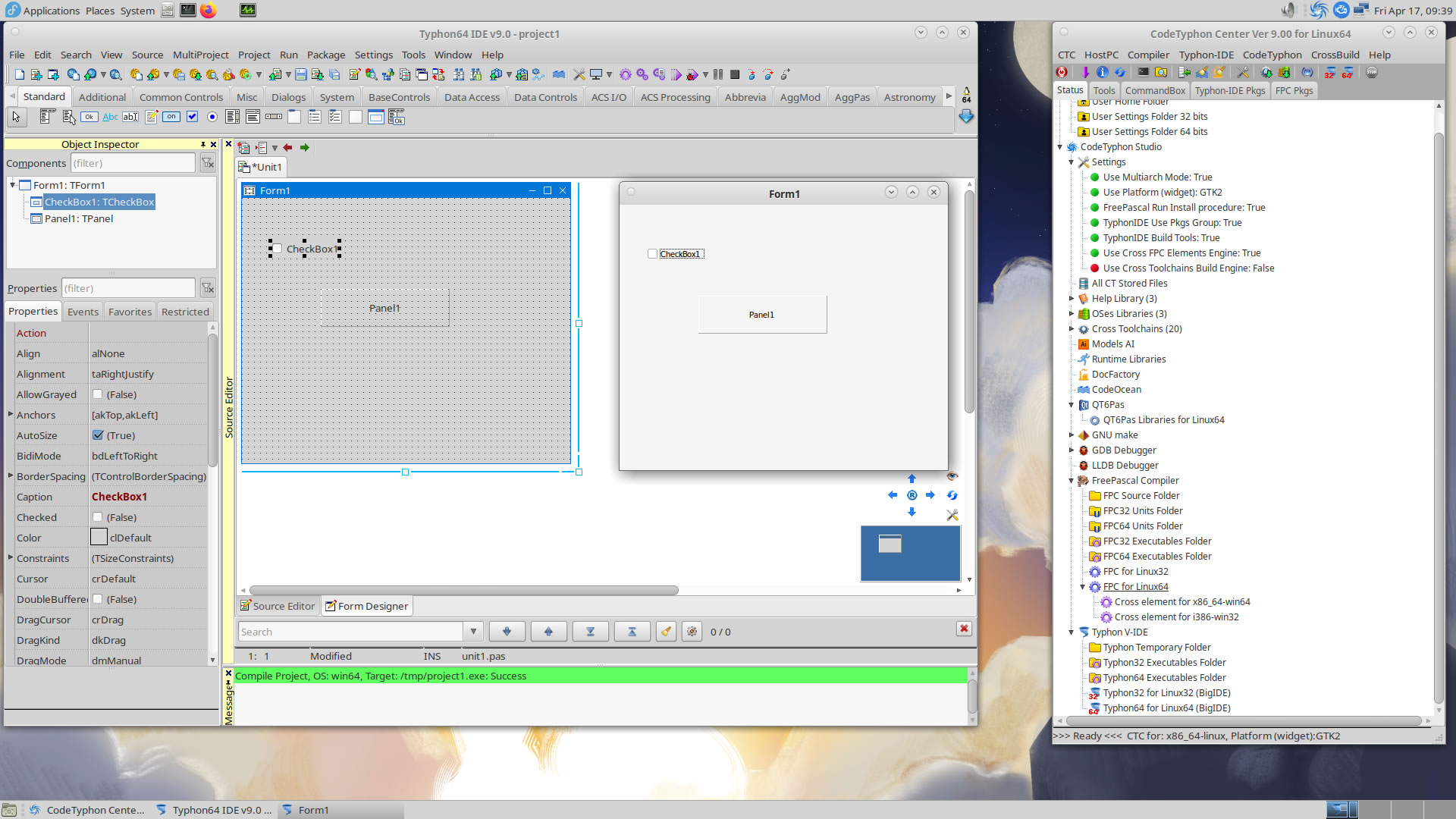Click the Pause icon in the toolbar
The height and width of the screenshot is (819, 1456).
pos(718,74)
